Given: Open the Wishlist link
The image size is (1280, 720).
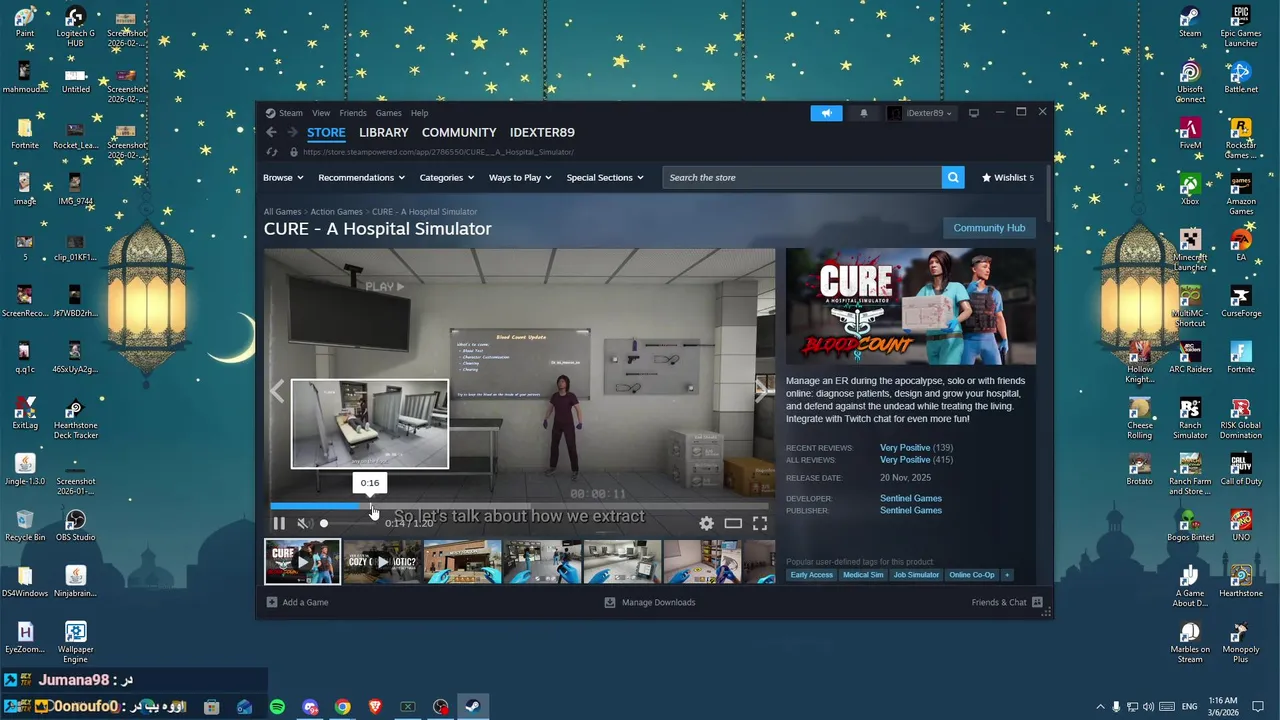Looking at the screenshot, I should 1008,177.
